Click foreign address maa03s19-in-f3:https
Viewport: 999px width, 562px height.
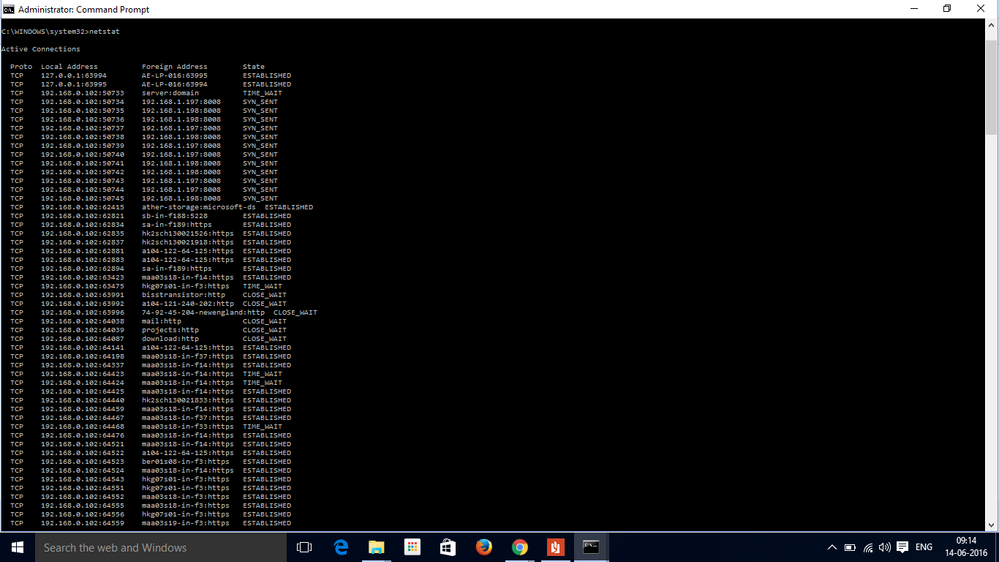click(185, 523)
